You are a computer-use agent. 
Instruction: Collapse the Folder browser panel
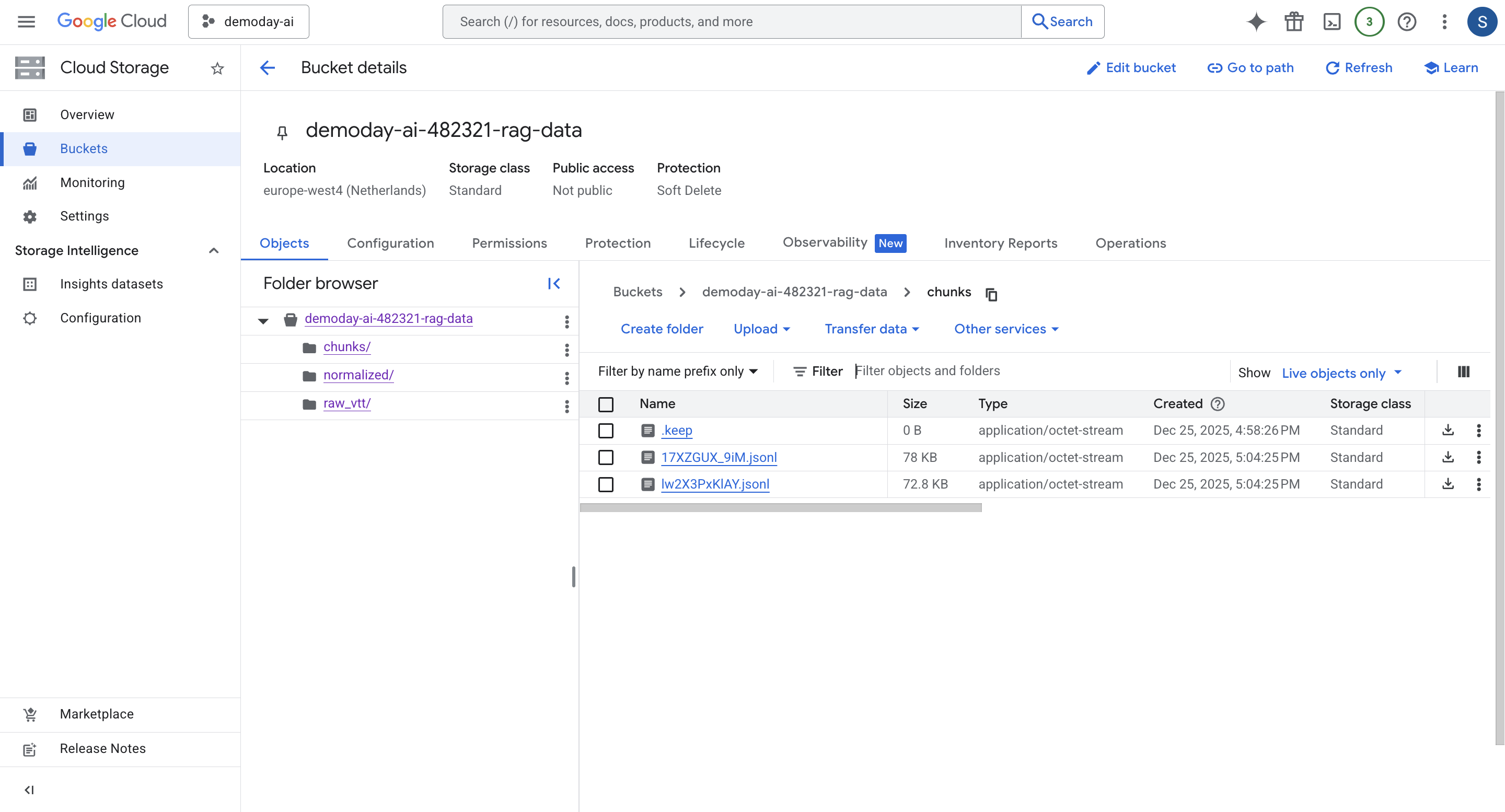pos(554,284)
